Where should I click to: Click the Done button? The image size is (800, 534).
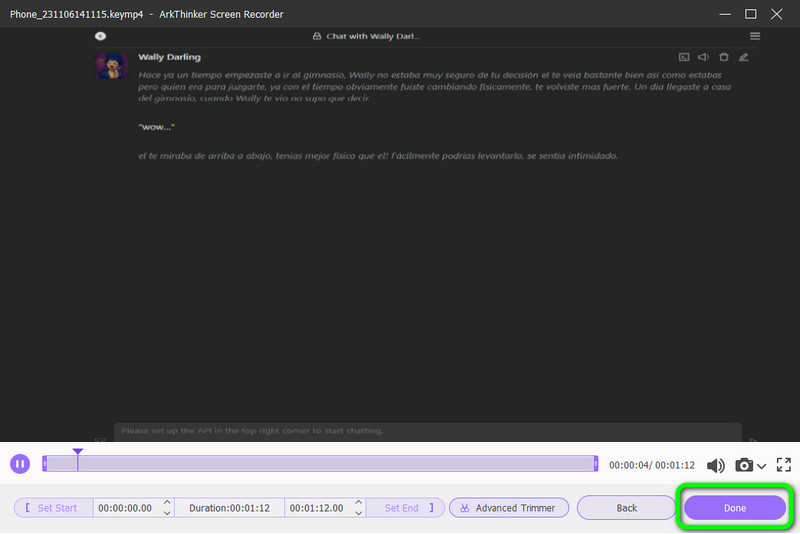[735, 508]
